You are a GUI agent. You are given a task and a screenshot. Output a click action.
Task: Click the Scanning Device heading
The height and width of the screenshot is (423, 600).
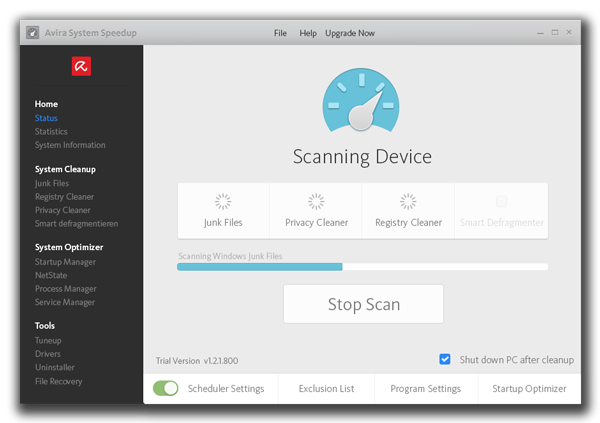coord(362,157)
